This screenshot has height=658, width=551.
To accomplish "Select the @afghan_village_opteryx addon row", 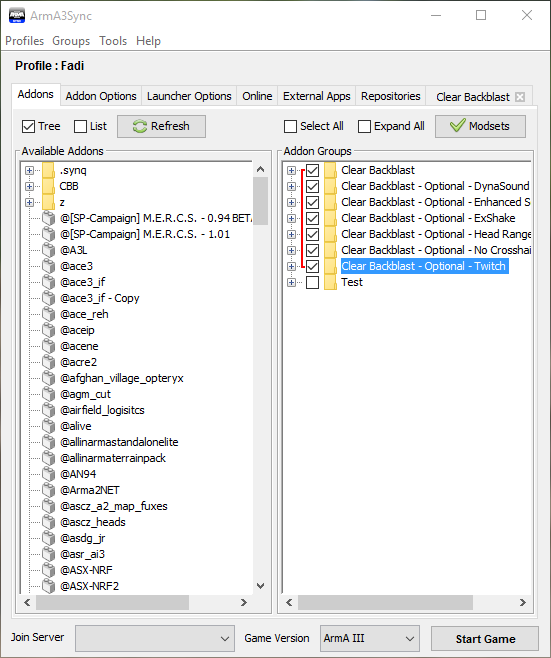I will (122, 379).
